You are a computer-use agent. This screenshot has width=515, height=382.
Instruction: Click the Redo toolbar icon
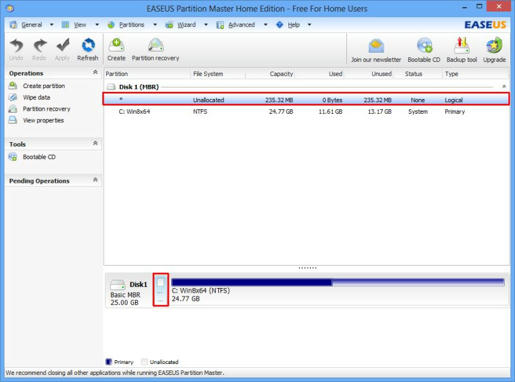tap(40, 46)
